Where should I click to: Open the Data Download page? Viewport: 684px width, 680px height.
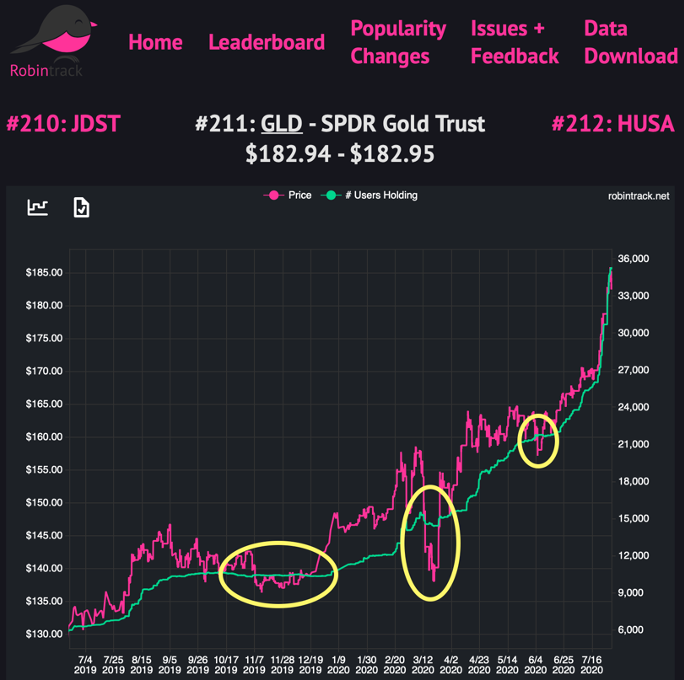coord(630,42)
